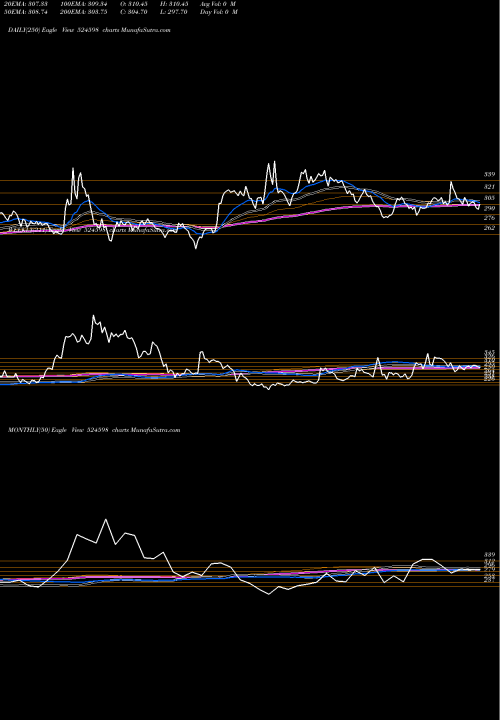
Task: Click the 339 price label on monthly chart
Action: click(489, 555)
